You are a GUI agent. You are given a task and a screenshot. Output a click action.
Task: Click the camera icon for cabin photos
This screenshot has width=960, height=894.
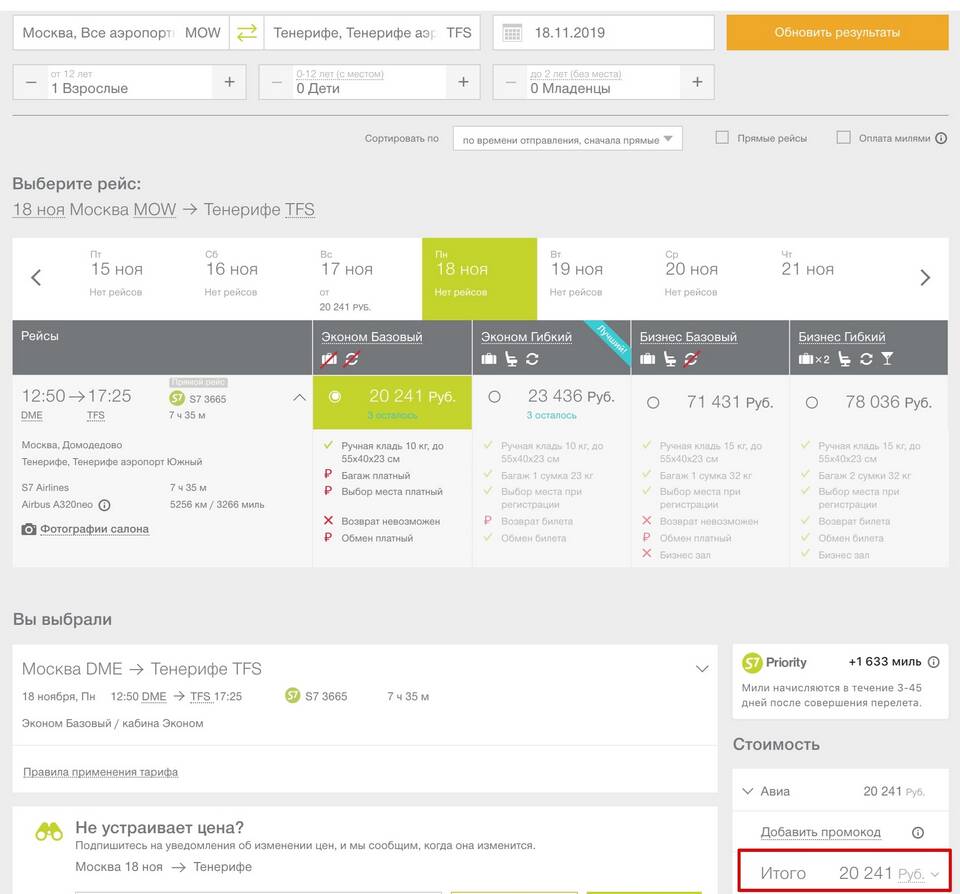(29, 529)
